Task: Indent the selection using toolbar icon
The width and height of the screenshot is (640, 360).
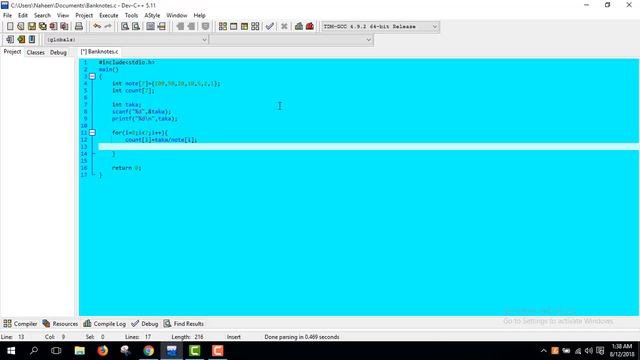Action: click(180, 27)
